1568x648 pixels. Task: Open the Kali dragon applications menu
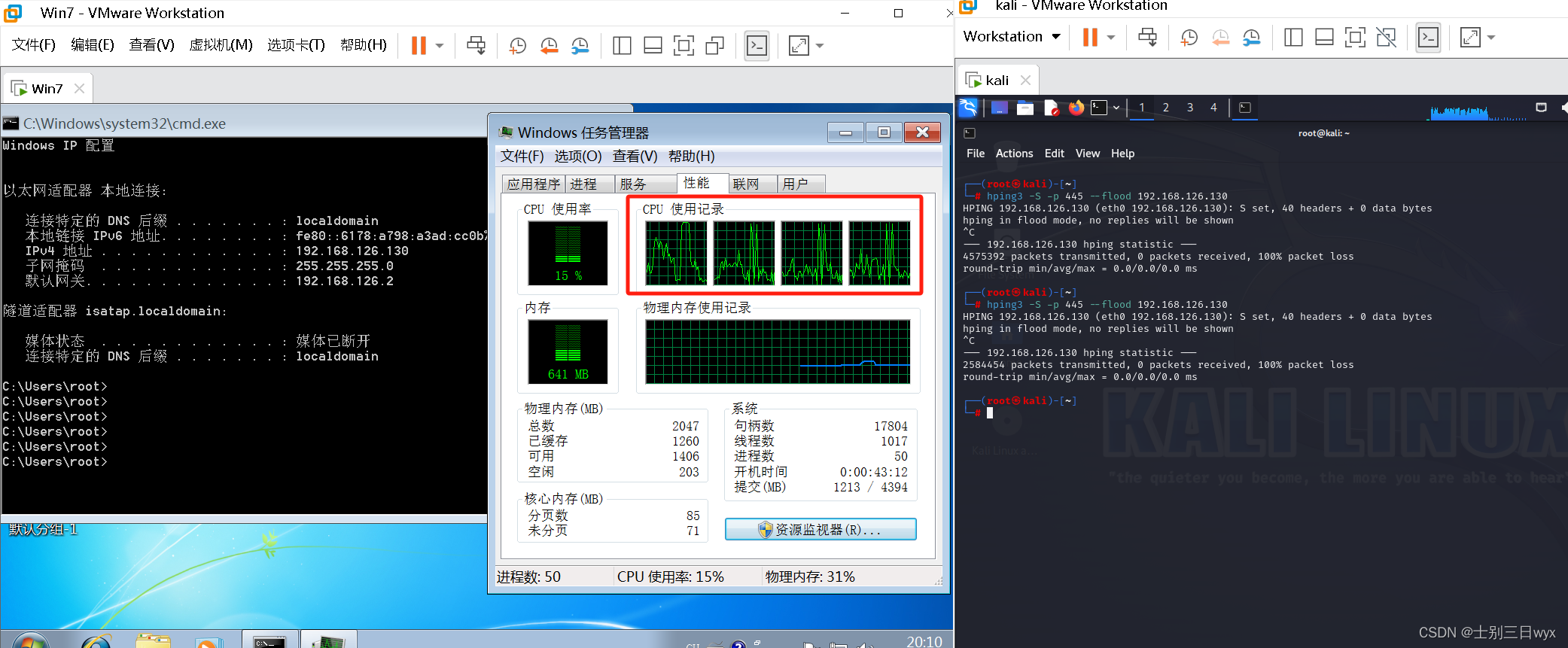pyautogui.click(x=969, y=108)
